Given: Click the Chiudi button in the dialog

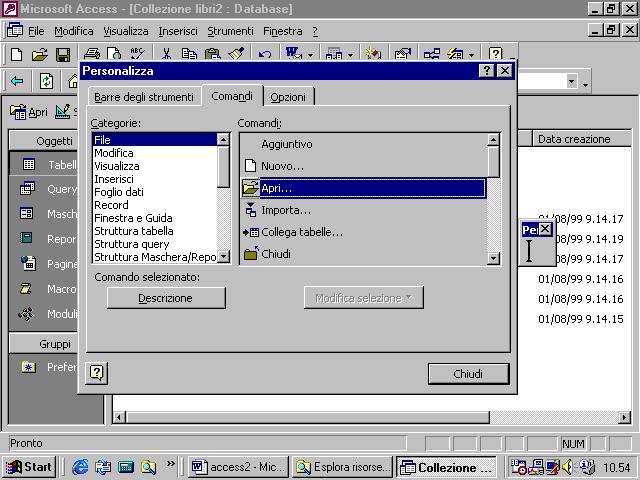Looking at the screenshot, I should point(468,373).
